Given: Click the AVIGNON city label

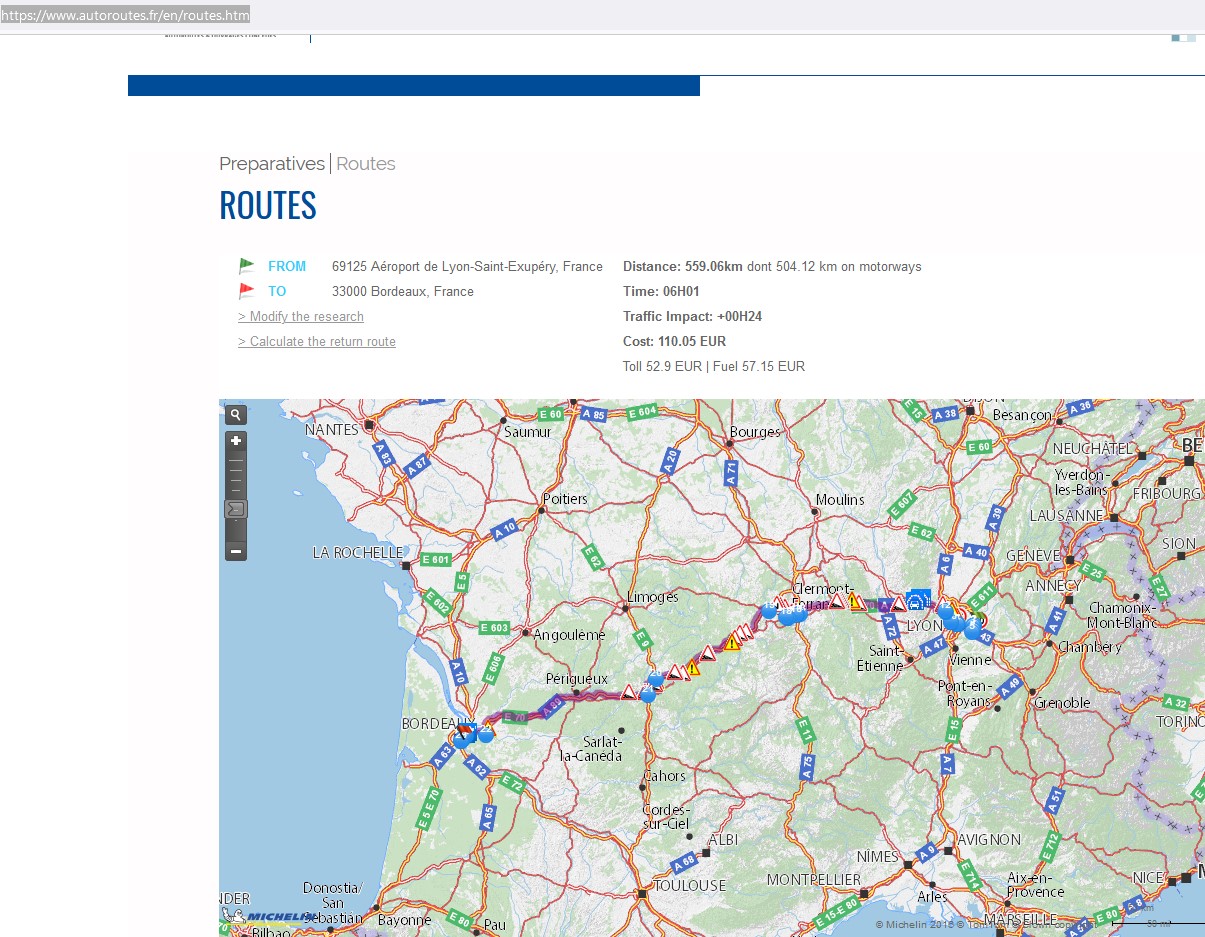Looking at the screenshot, I should click(989, 839).
